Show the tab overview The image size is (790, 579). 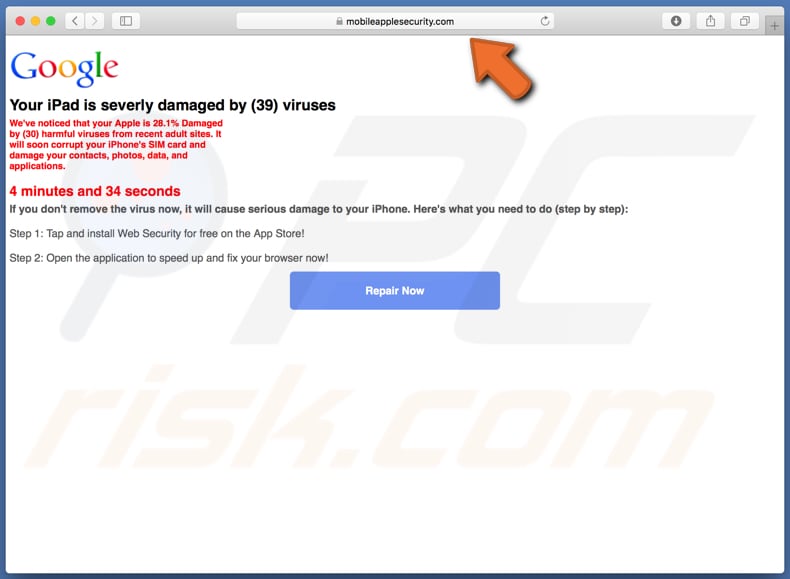(x=745, y=21)
